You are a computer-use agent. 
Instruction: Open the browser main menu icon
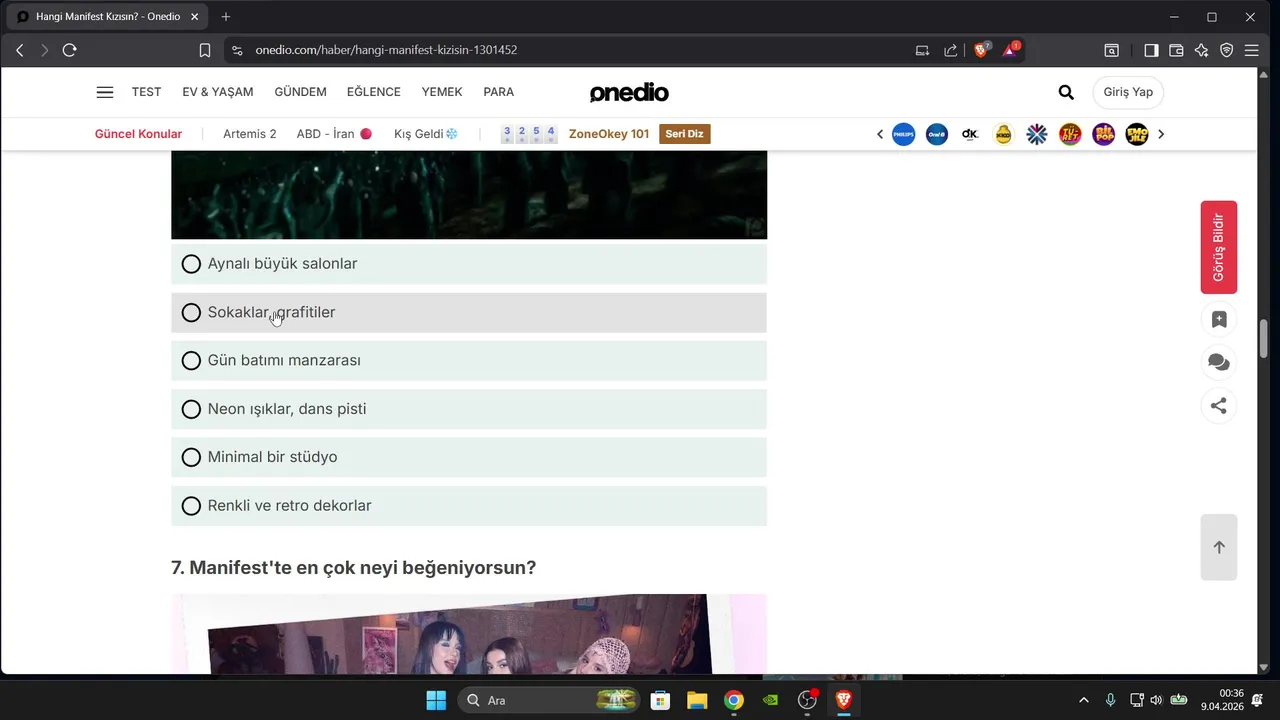click(x=1251, y=50)
